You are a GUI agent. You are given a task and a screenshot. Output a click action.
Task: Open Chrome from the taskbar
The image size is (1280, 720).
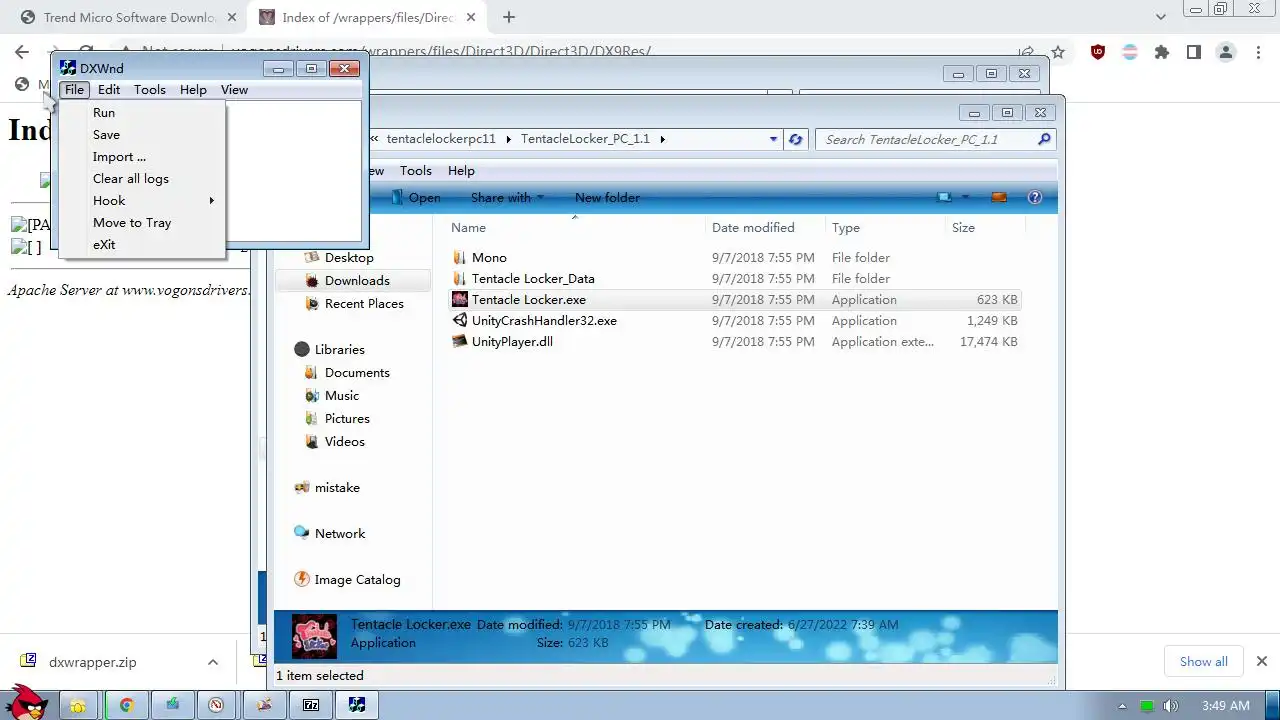pos(127,705)
